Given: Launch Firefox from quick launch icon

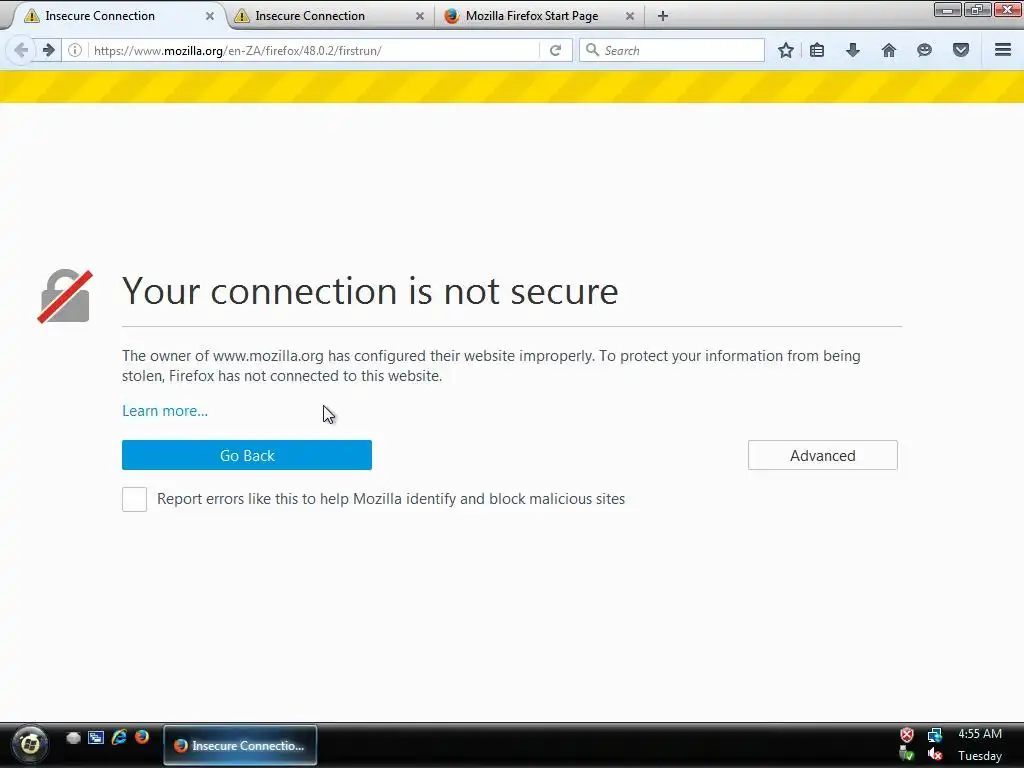Looking at the screenshot, I should pos(142,737).
